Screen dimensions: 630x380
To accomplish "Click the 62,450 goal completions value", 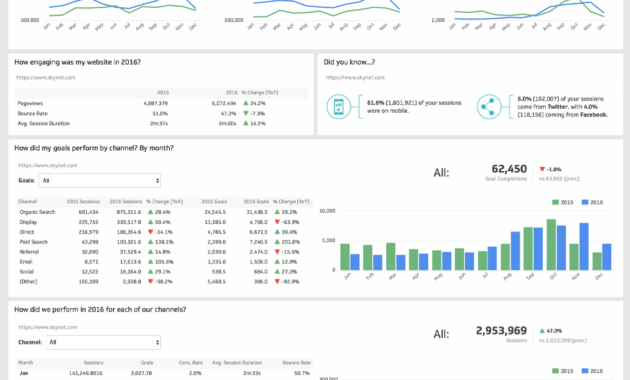I will click(x=509, y=169).
